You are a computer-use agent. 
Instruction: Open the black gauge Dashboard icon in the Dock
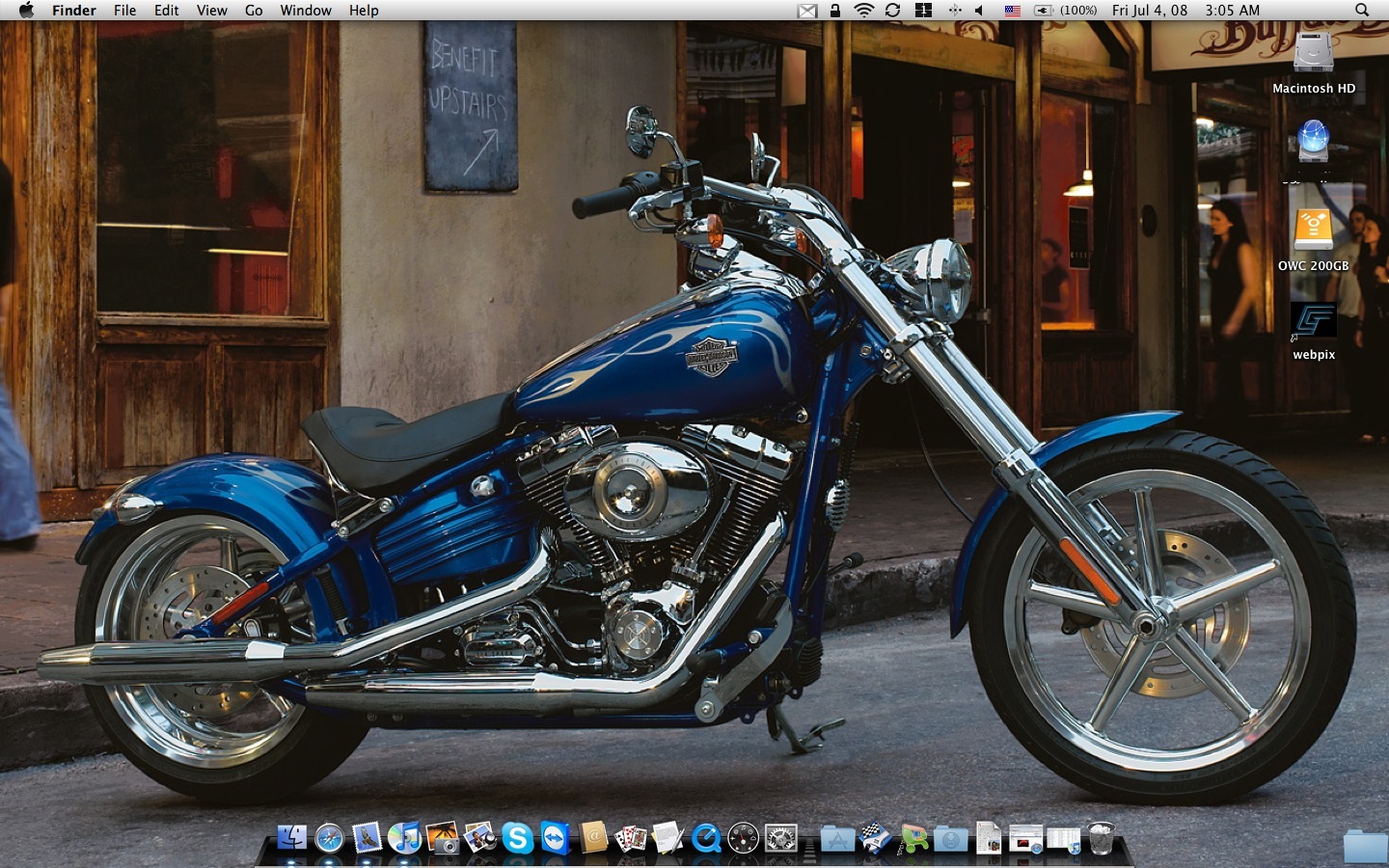point(743,838)
